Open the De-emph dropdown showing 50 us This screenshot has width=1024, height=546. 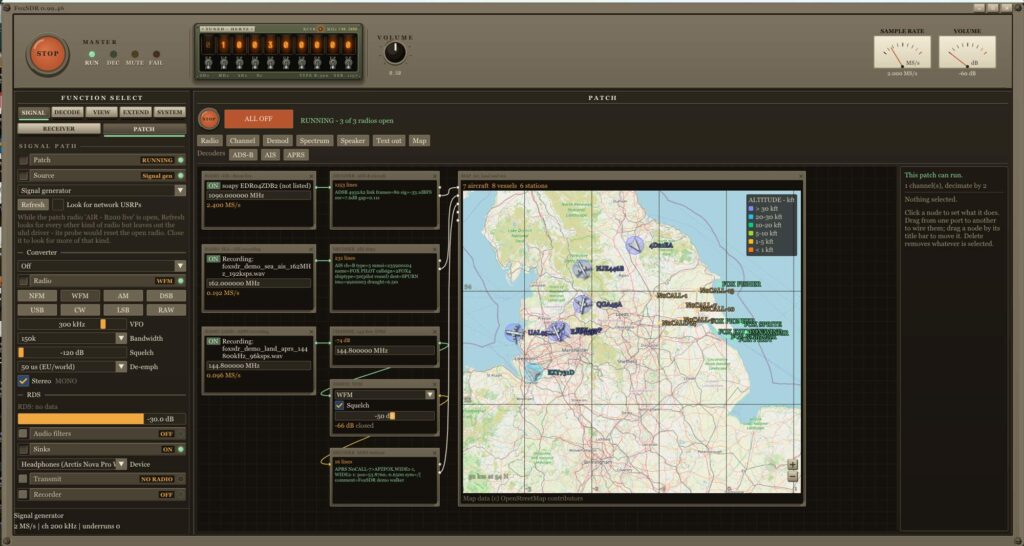(x=72, y=366)
